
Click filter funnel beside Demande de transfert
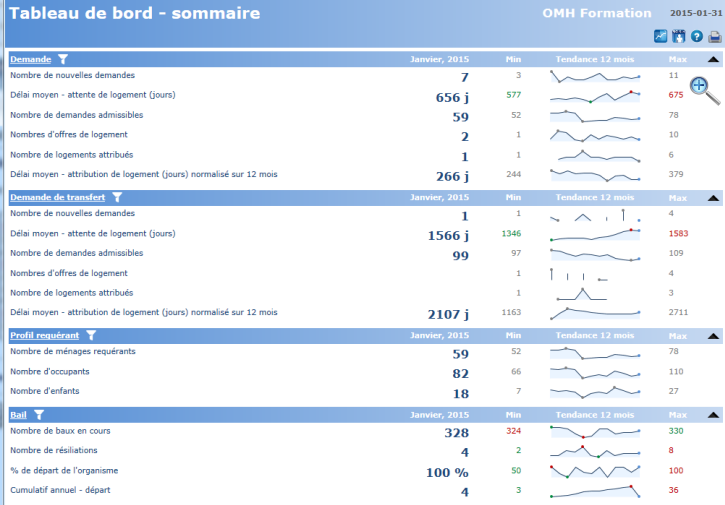[x=116, y=198]
